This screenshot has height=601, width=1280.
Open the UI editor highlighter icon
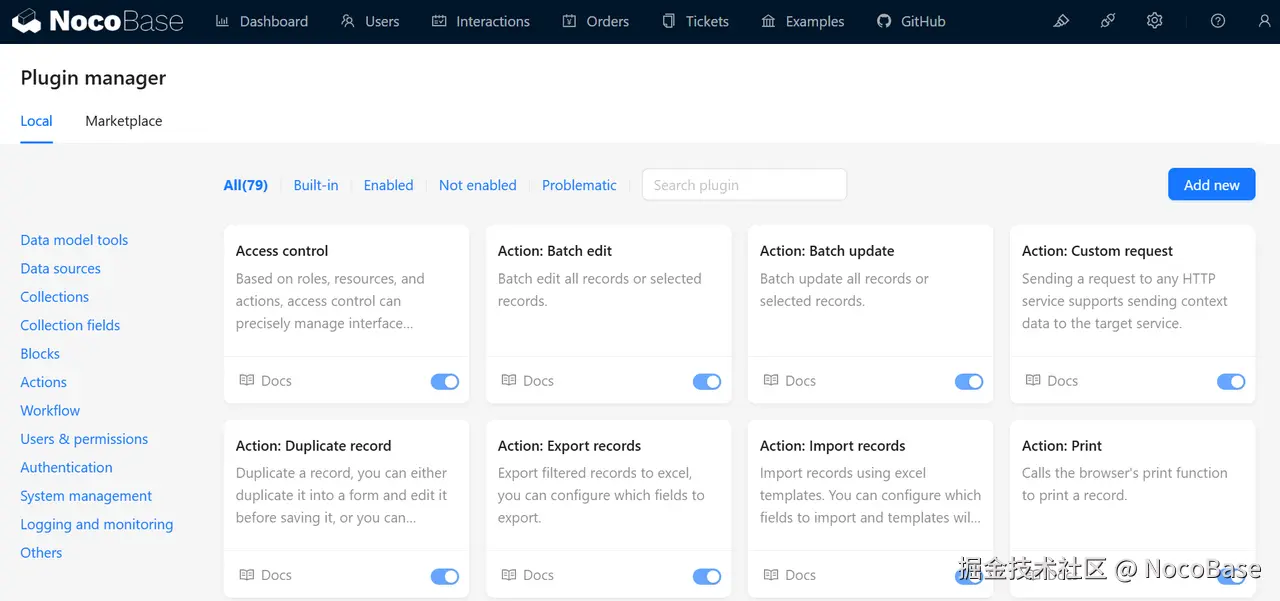point(1061,21)
